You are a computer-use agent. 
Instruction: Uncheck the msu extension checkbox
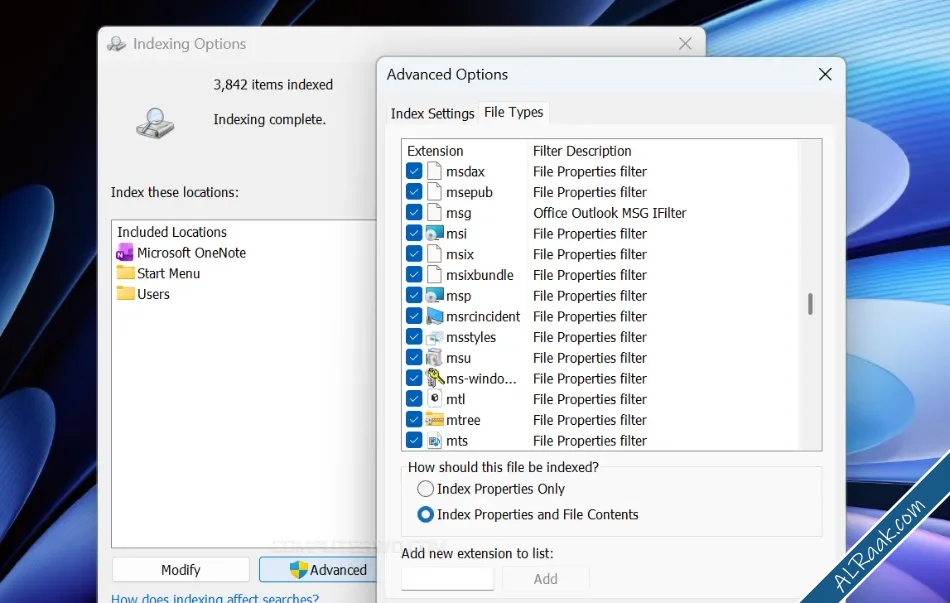pos(414,358)
